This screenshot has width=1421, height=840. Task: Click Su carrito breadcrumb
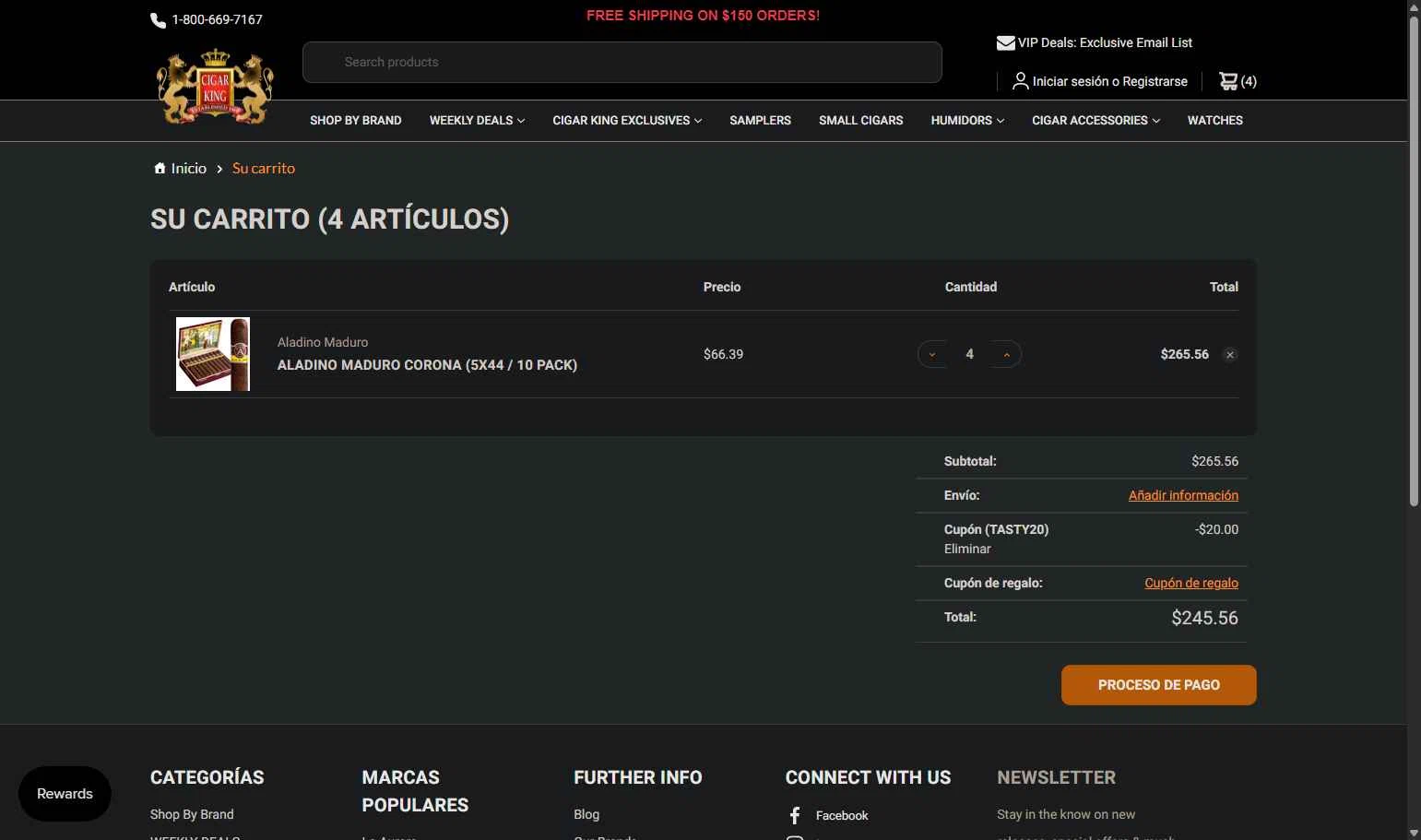[x=264, y=168]
